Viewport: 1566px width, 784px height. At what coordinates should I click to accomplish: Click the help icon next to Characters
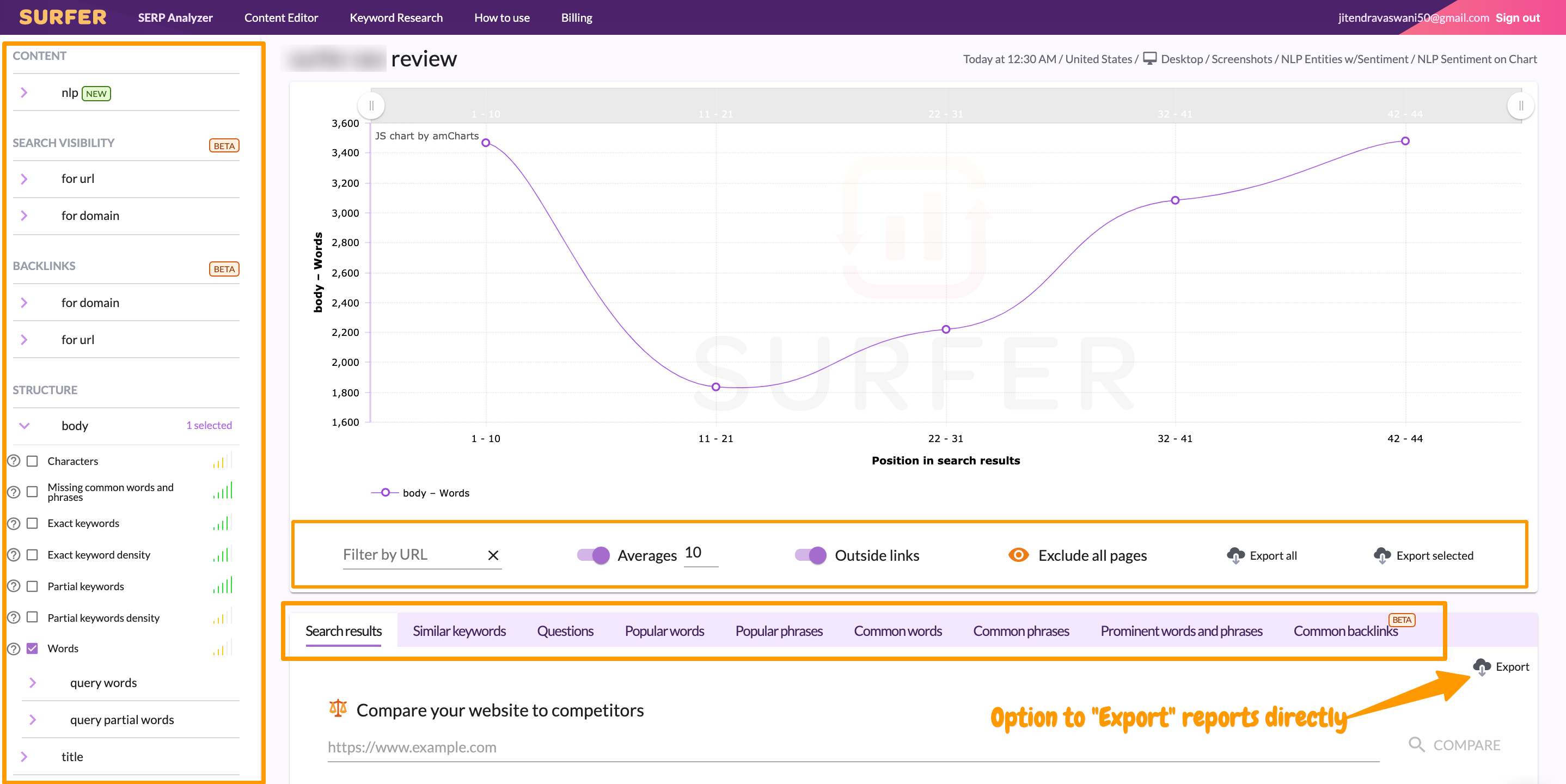[x=14, y=461]
